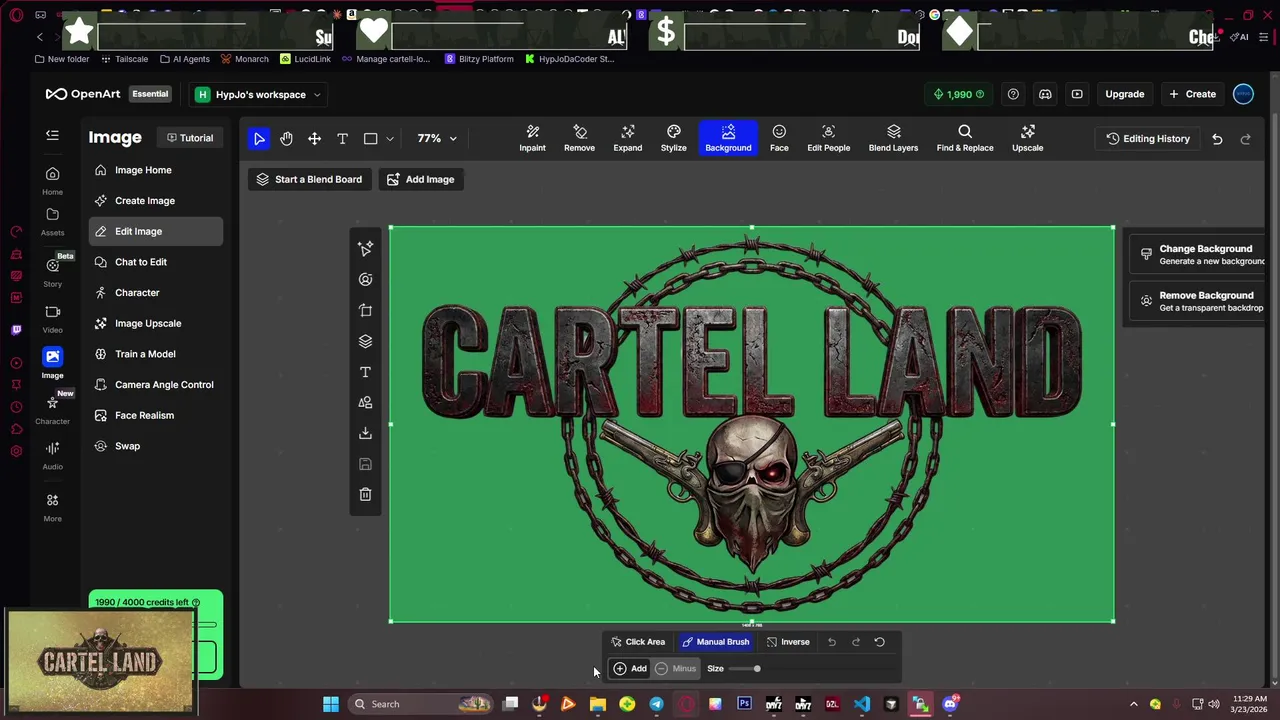Select Create Image menu item
This screenshot has height=720, width=1280.
coord(156,201)
